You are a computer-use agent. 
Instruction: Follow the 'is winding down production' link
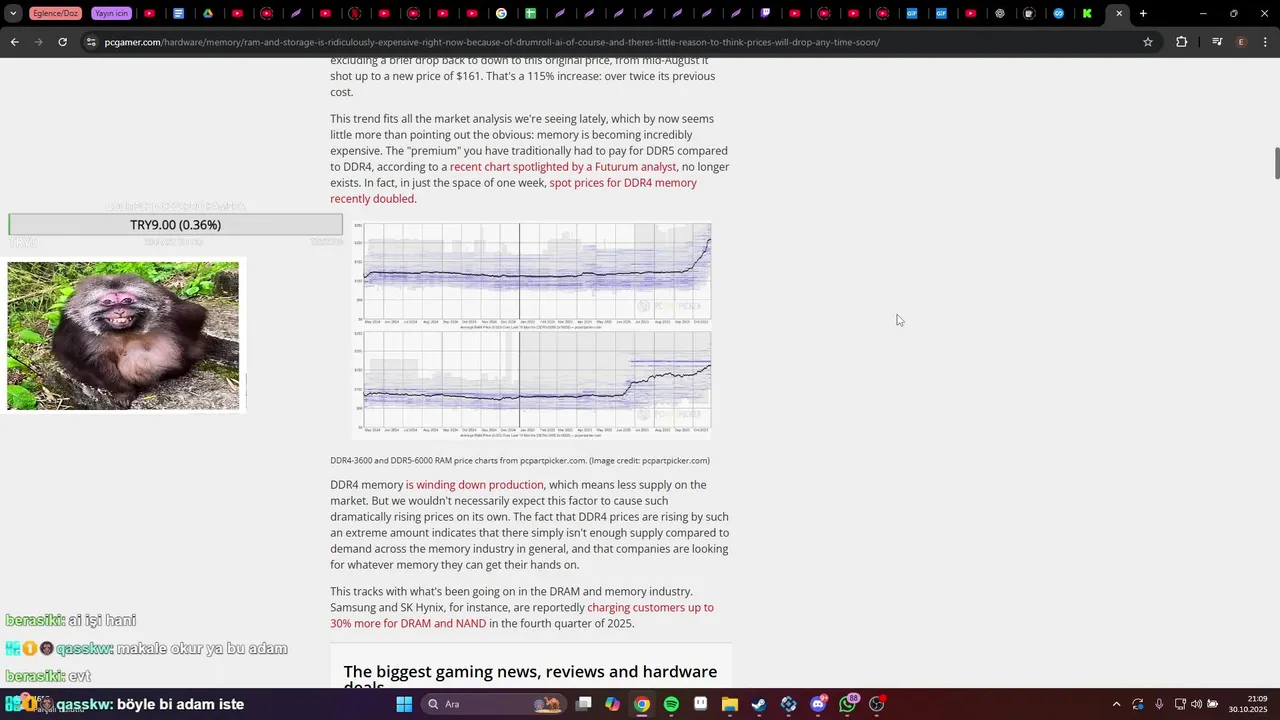click(475, 485)
